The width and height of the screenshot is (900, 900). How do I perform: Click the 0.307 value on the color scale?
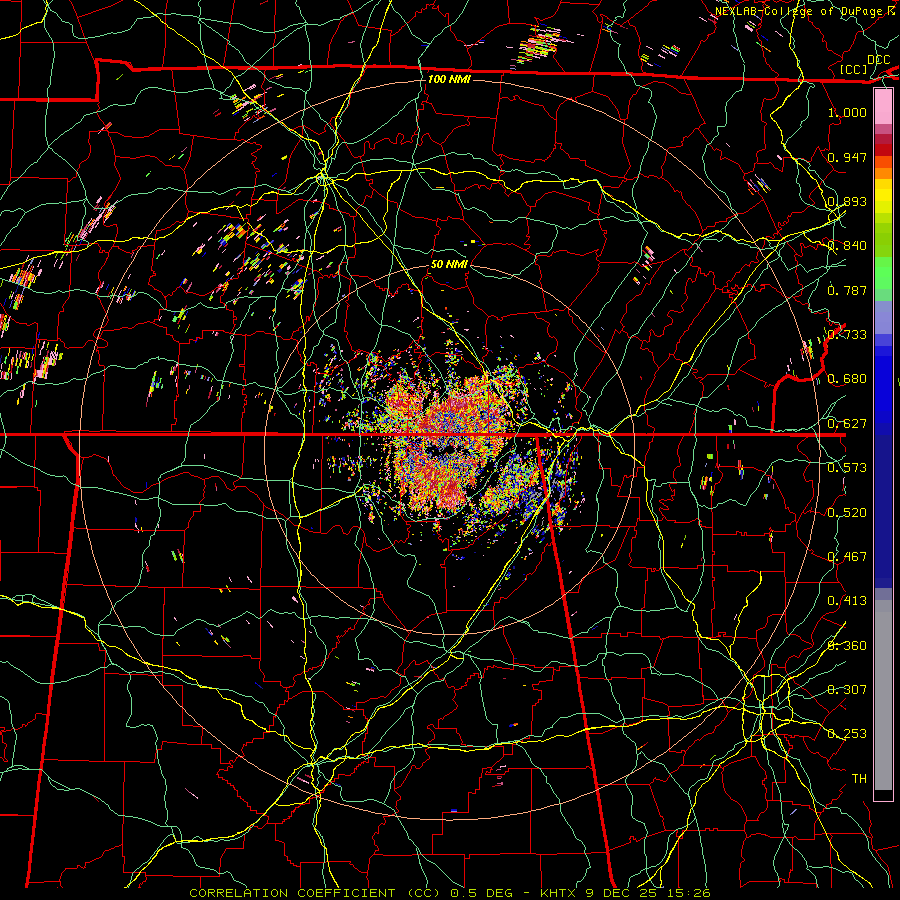coord(847,690)
